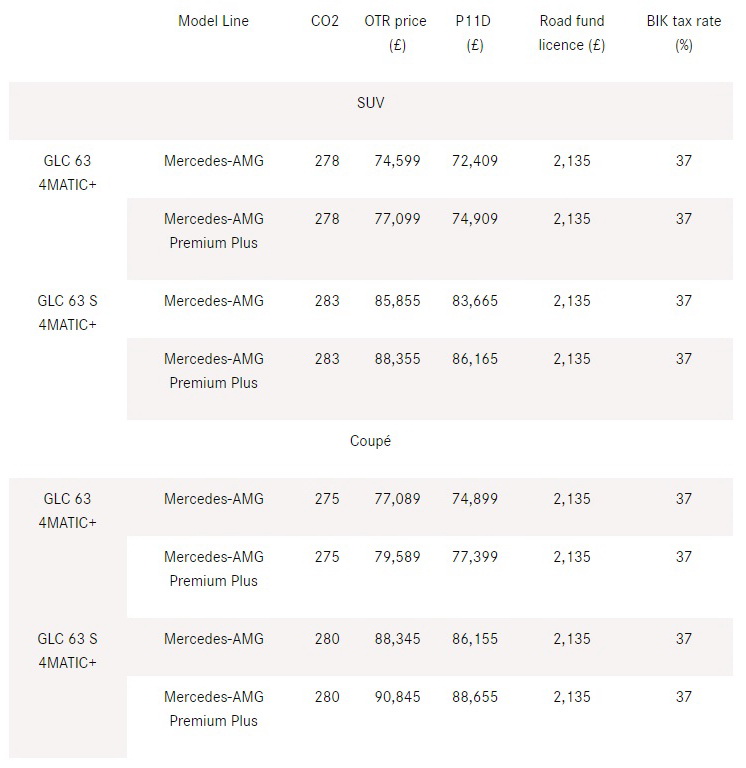746x768 pixels.
Task: Click the Coupé section heading
Action: [371, 441]
